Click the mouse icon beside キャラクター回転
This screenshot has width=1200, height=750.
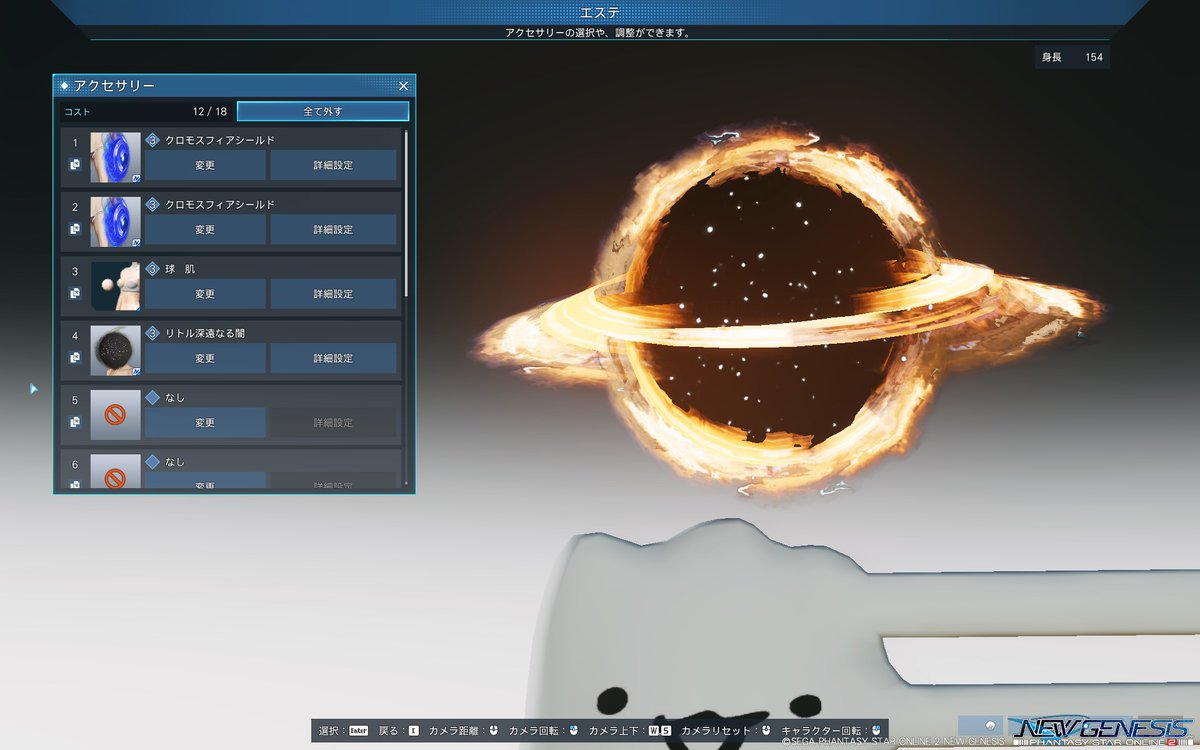[877, 731]
